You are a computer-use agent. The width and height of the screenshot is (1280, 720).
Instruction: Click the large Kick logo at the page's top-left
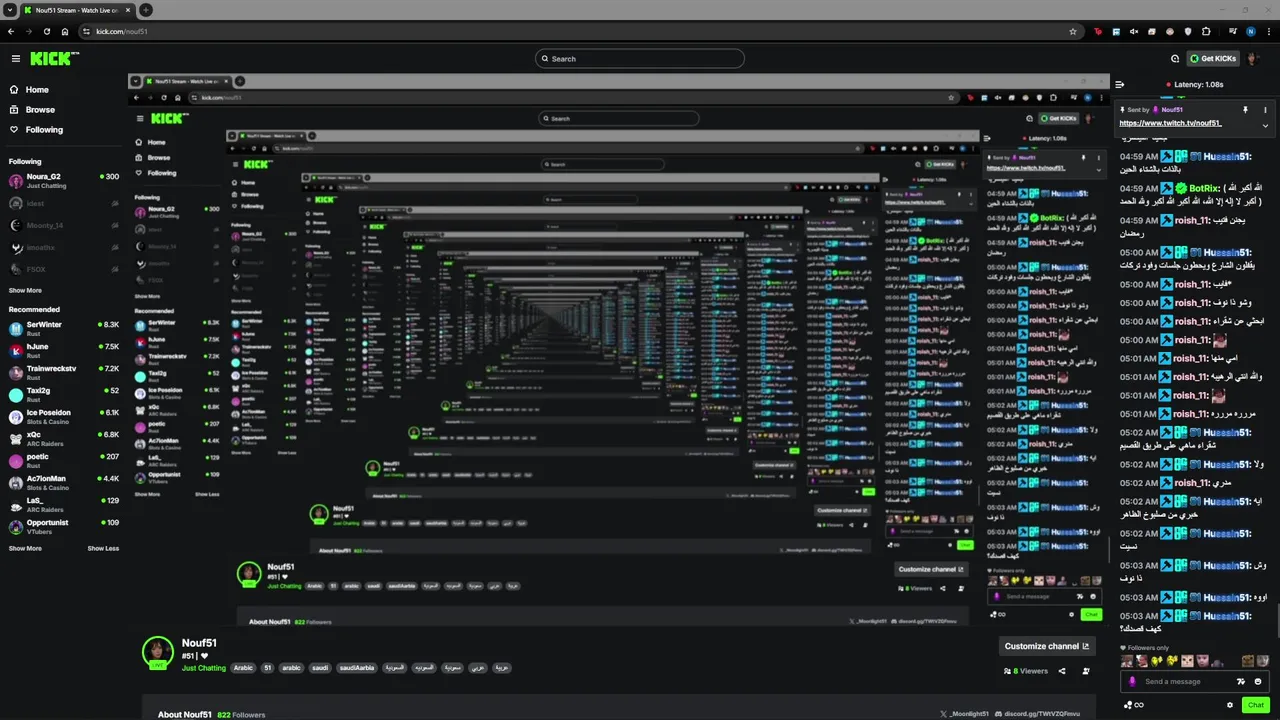(54, 59)
